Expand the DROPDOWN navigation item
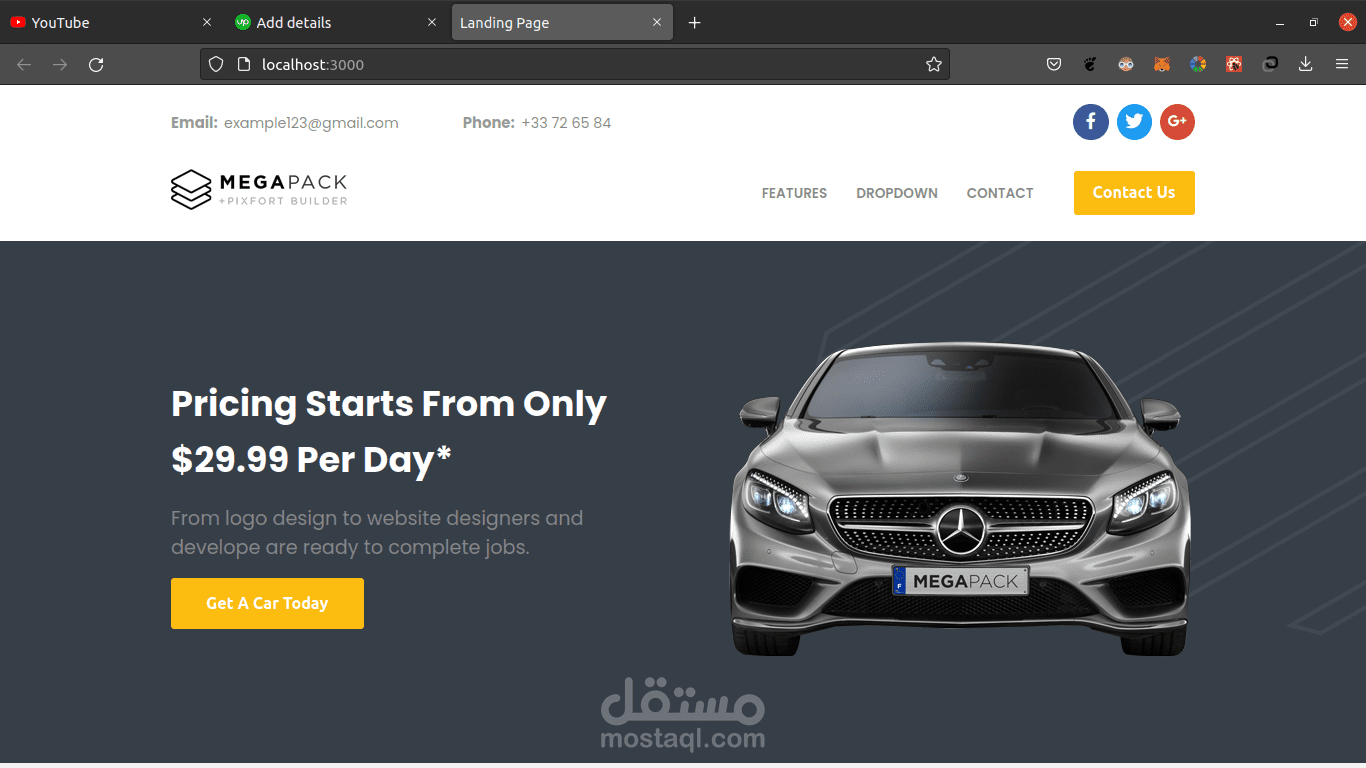The image size is (1366, 768). [897, 193]
